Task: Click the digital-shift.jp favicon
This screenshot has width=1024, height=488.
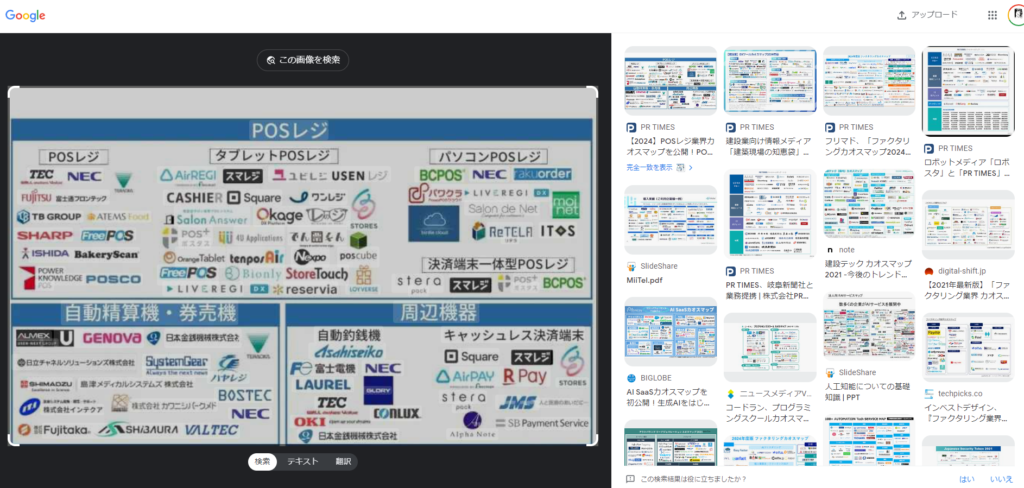Action: point(929,271)
